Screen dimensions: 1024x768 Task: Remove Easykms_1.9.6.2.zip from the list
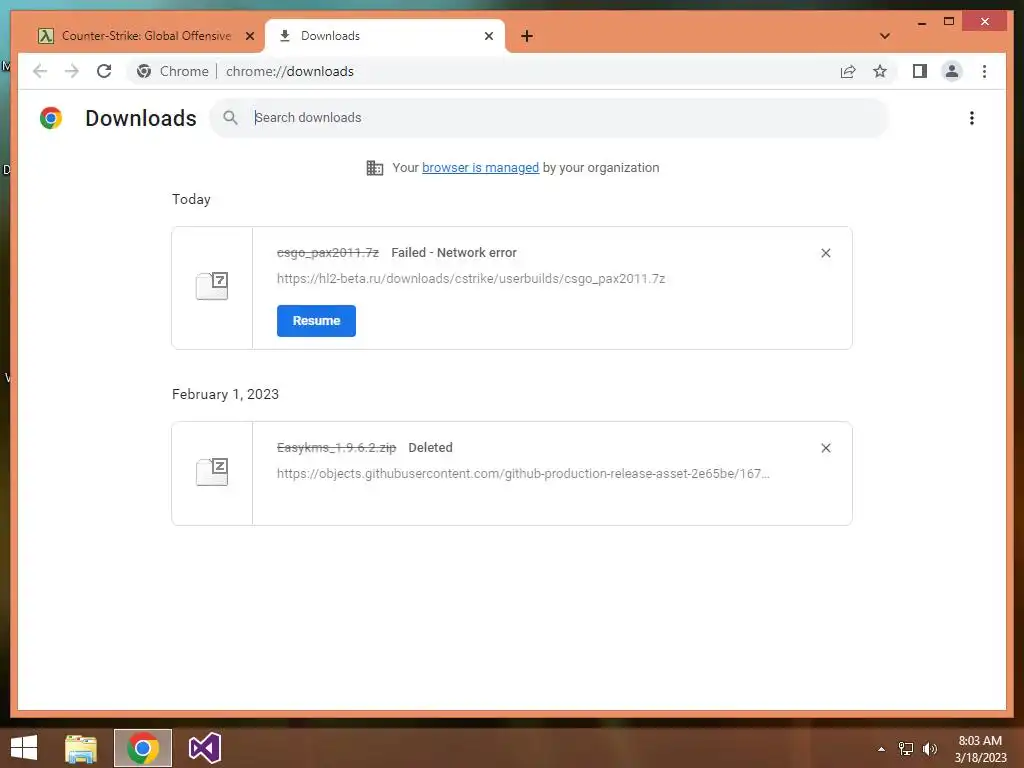pos(825,448)
